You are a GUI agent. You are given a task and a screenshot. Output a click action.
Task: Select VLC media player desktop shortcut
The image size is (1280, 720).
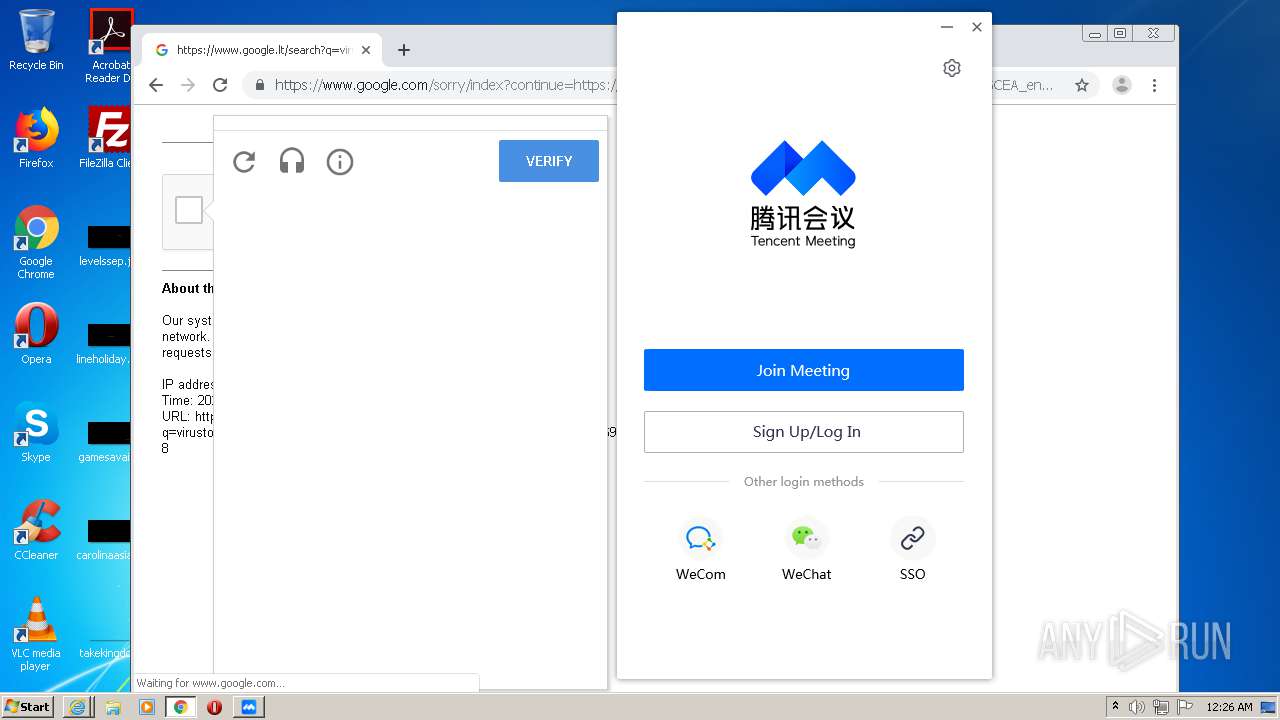point(36,634)
